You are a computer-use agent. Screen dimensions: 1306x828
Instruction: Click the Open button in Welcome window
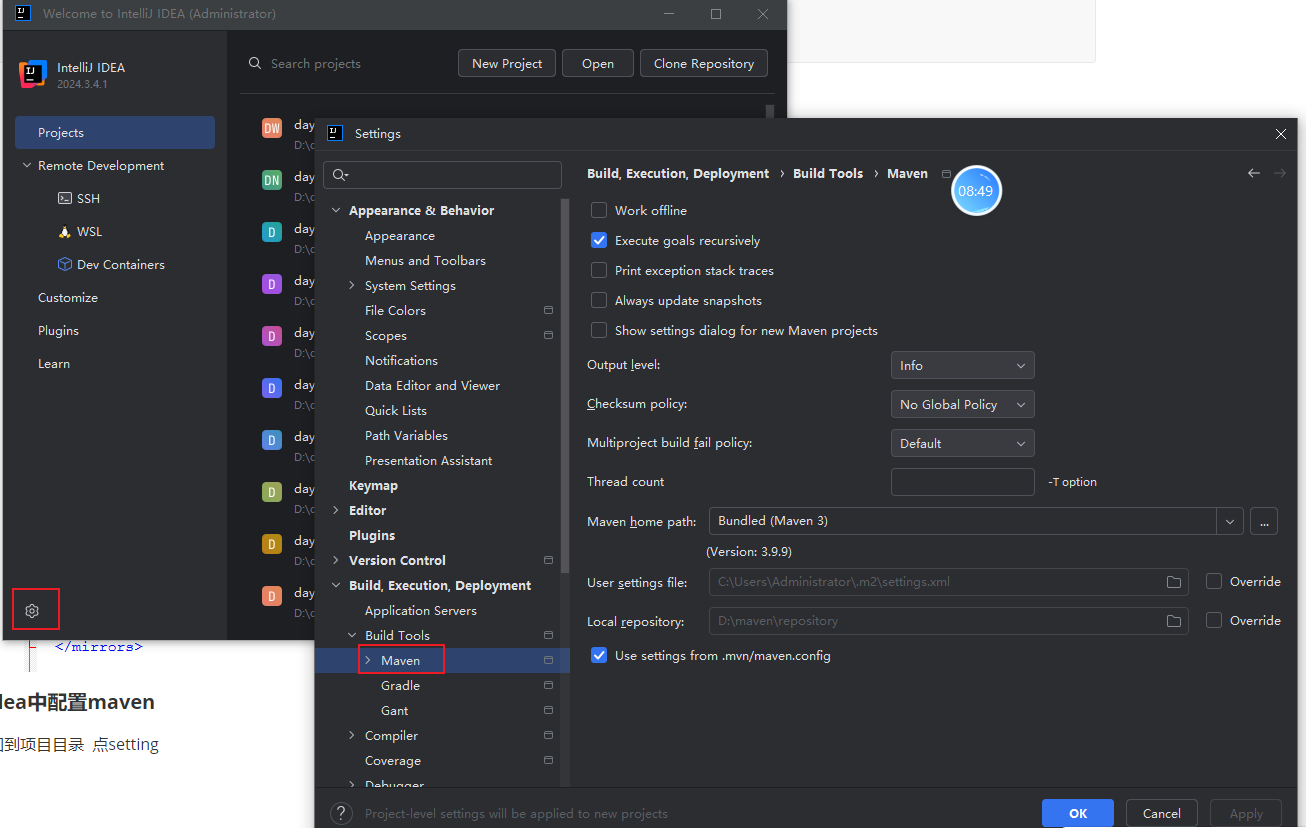coord(598,63)
